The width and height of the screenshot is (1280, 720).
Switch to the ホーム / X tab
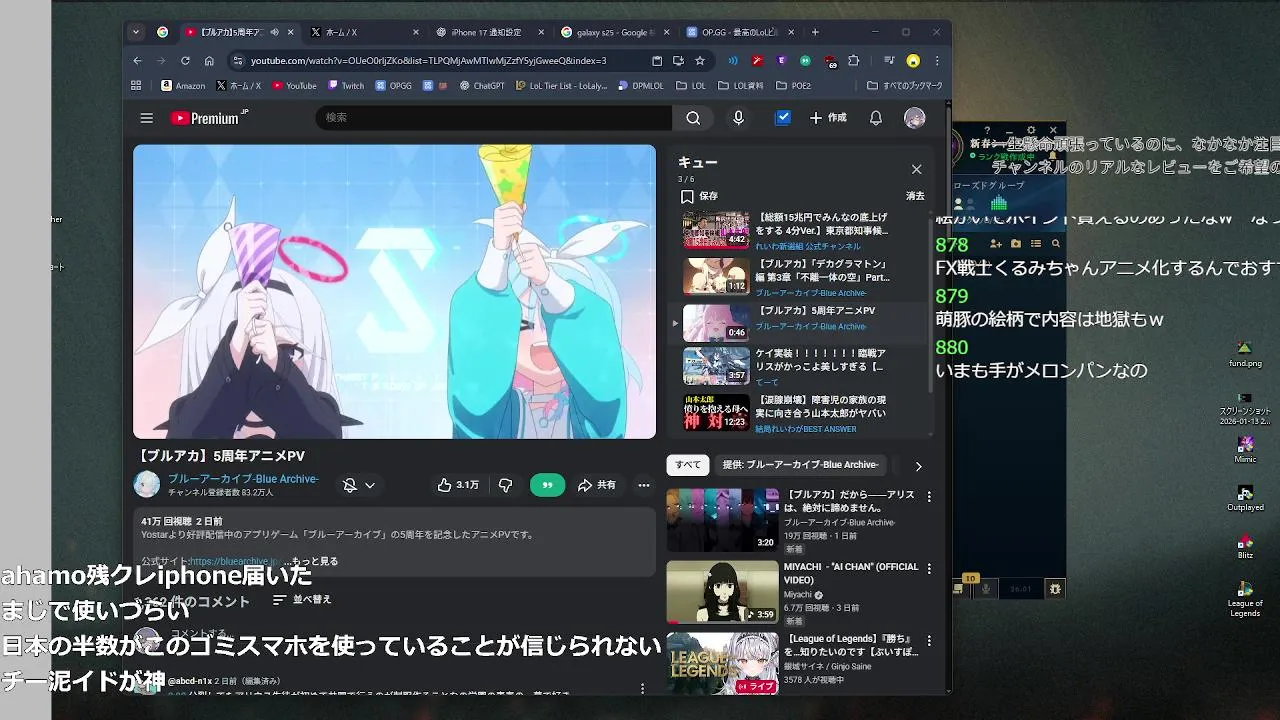(x=362, y=32)
